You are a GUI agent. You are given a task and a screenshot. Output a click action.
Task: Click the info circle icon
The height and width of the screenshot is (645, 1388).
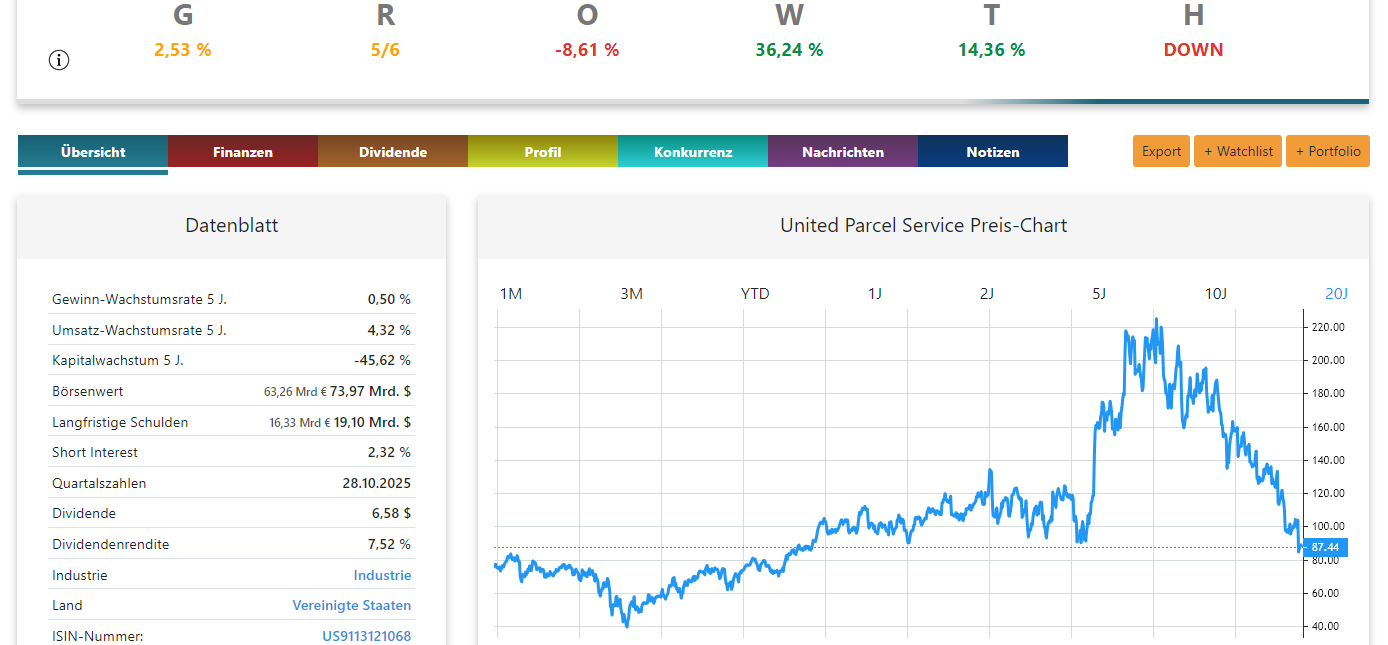pyautogui.click(x=59, y=60)
